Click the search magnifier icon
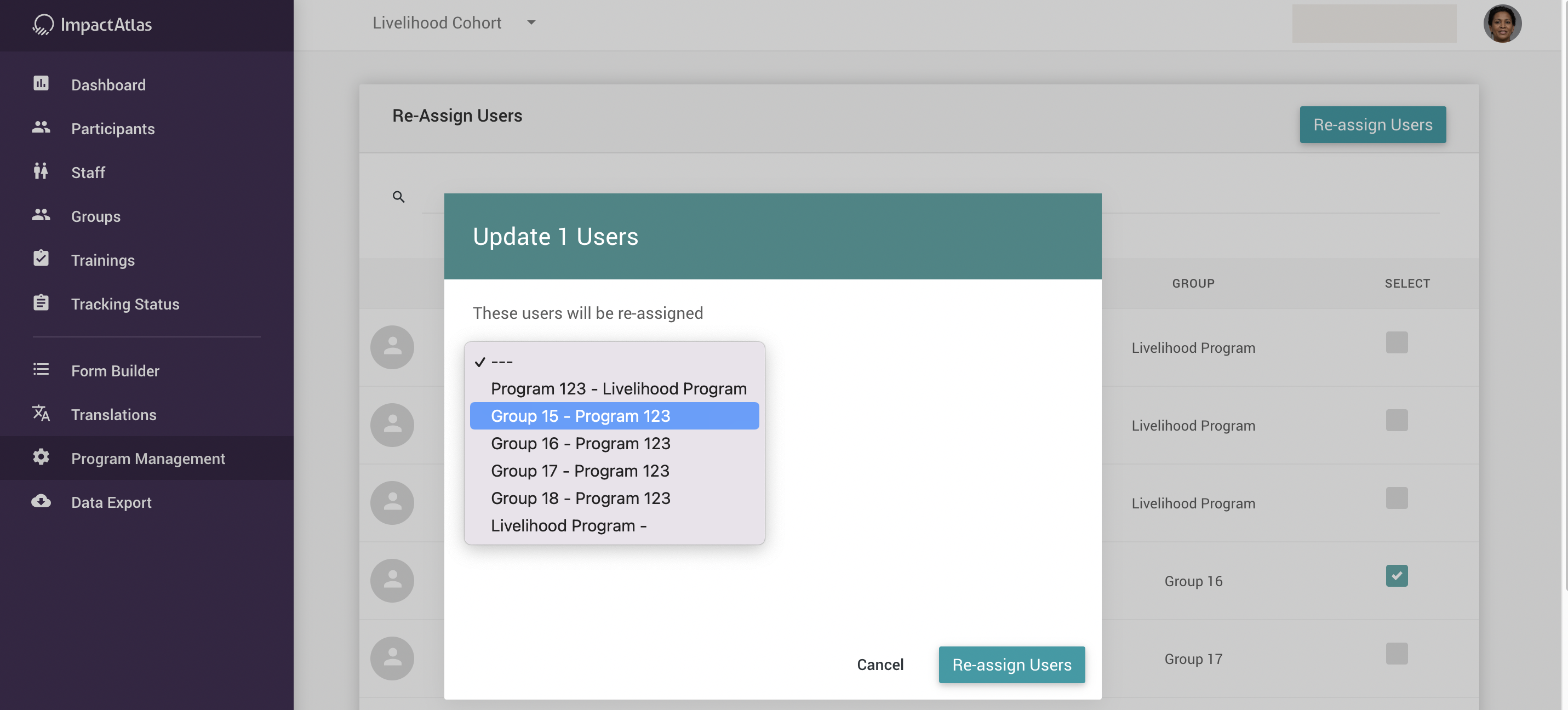Viewport: 1568px width, 710px height. pos(399,197)
